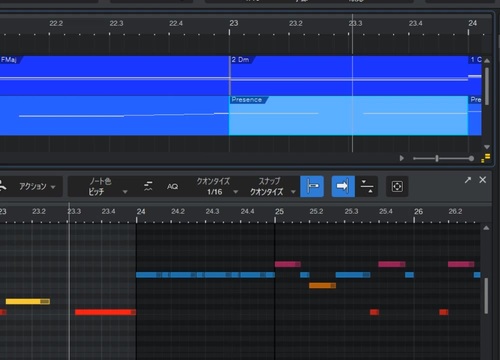Select the orange note in the piano roll
This screenshot has height=360, width=500.
[x=322, y=285]
